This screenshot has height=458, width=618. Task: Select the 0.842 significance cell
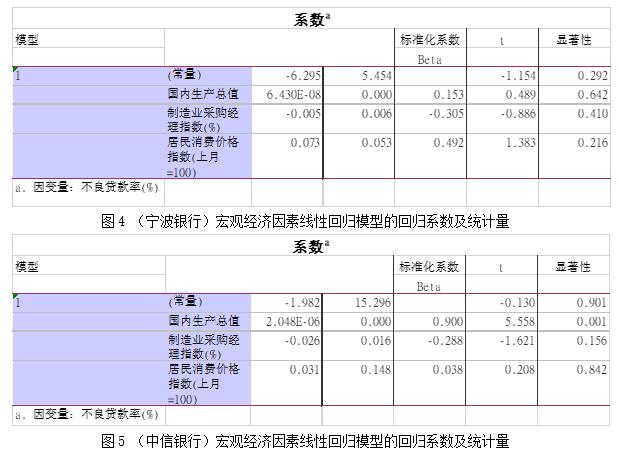[573, 383]
